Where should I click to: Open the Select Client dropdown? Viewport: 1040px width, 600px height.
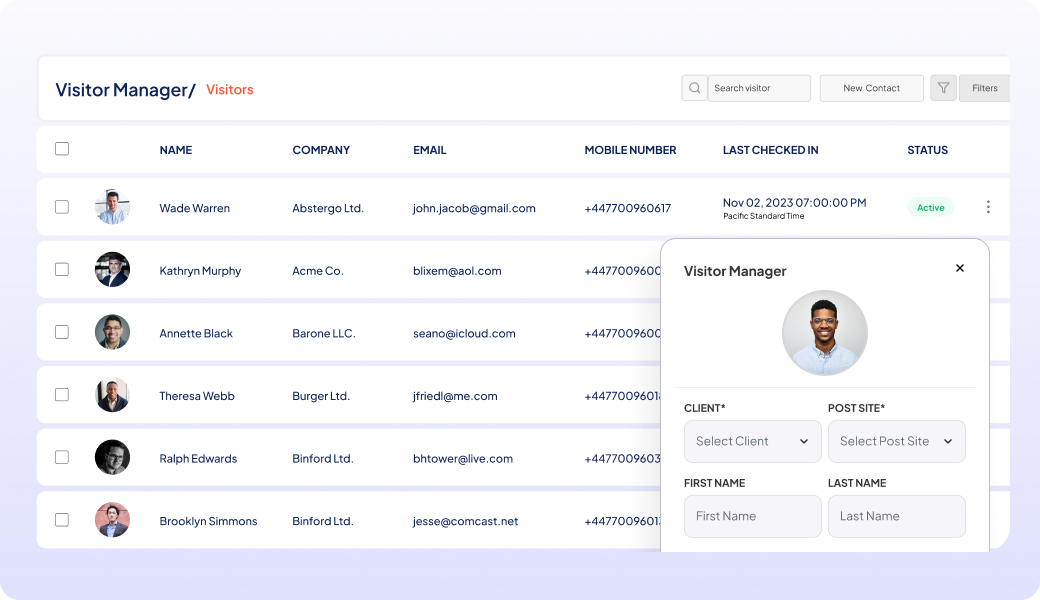point(753,442)
